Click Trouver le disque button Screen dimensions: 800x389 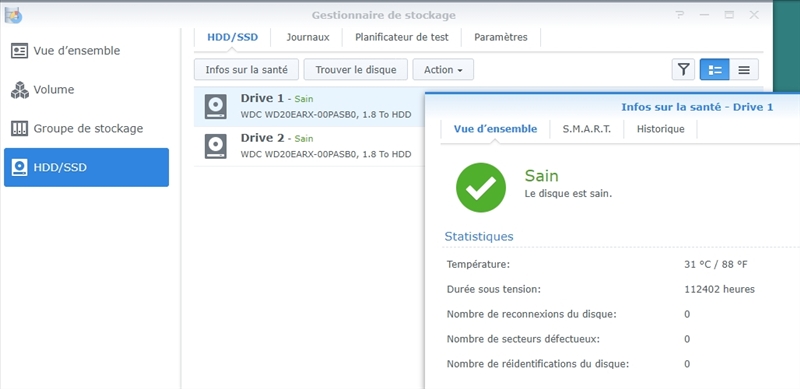pyautogui.click(x=356, y=69)
